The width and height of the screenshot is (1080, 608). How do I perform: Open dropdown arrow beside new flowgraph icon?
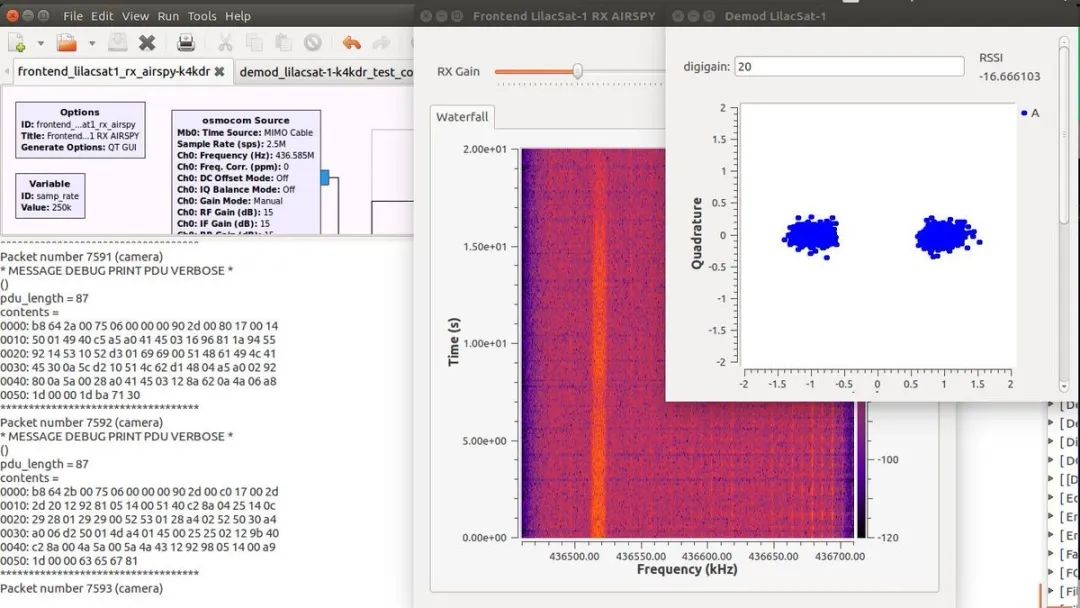coord(41,43)
